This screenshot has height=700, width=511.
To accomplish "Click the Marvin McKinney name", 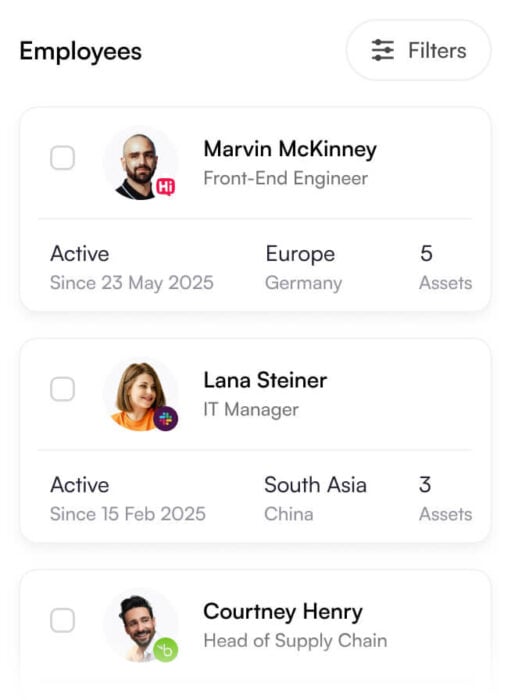I will click(290, 149).
